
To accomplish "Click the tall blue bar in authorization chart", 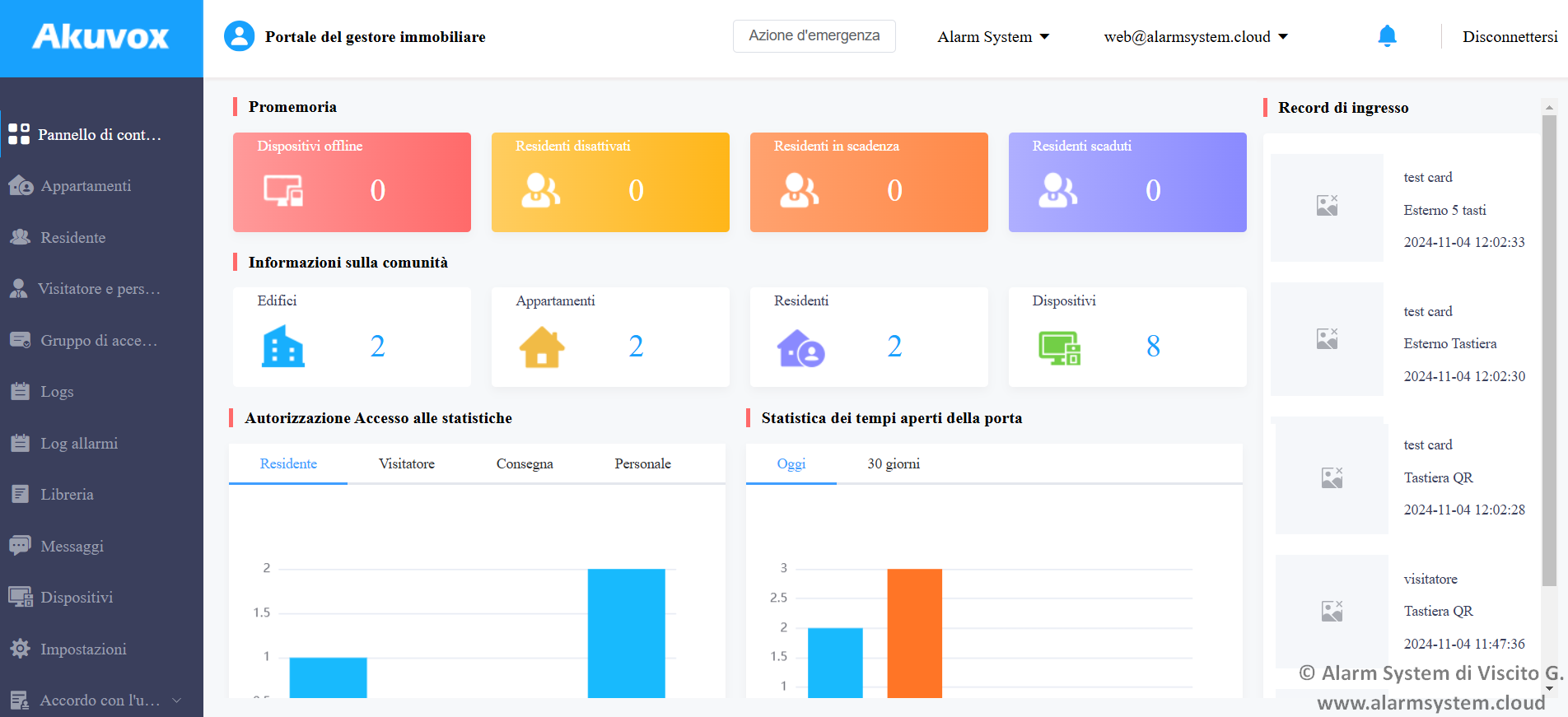I will [x=626, y=633].
